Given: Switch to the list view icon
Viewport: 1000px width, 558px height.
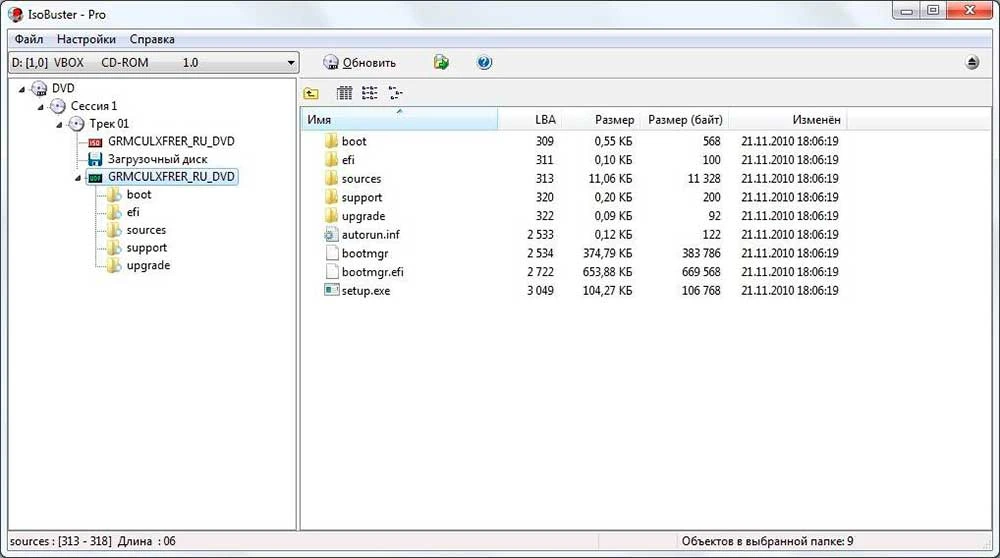Looking at the screenshot, I should tap(369, 94).
